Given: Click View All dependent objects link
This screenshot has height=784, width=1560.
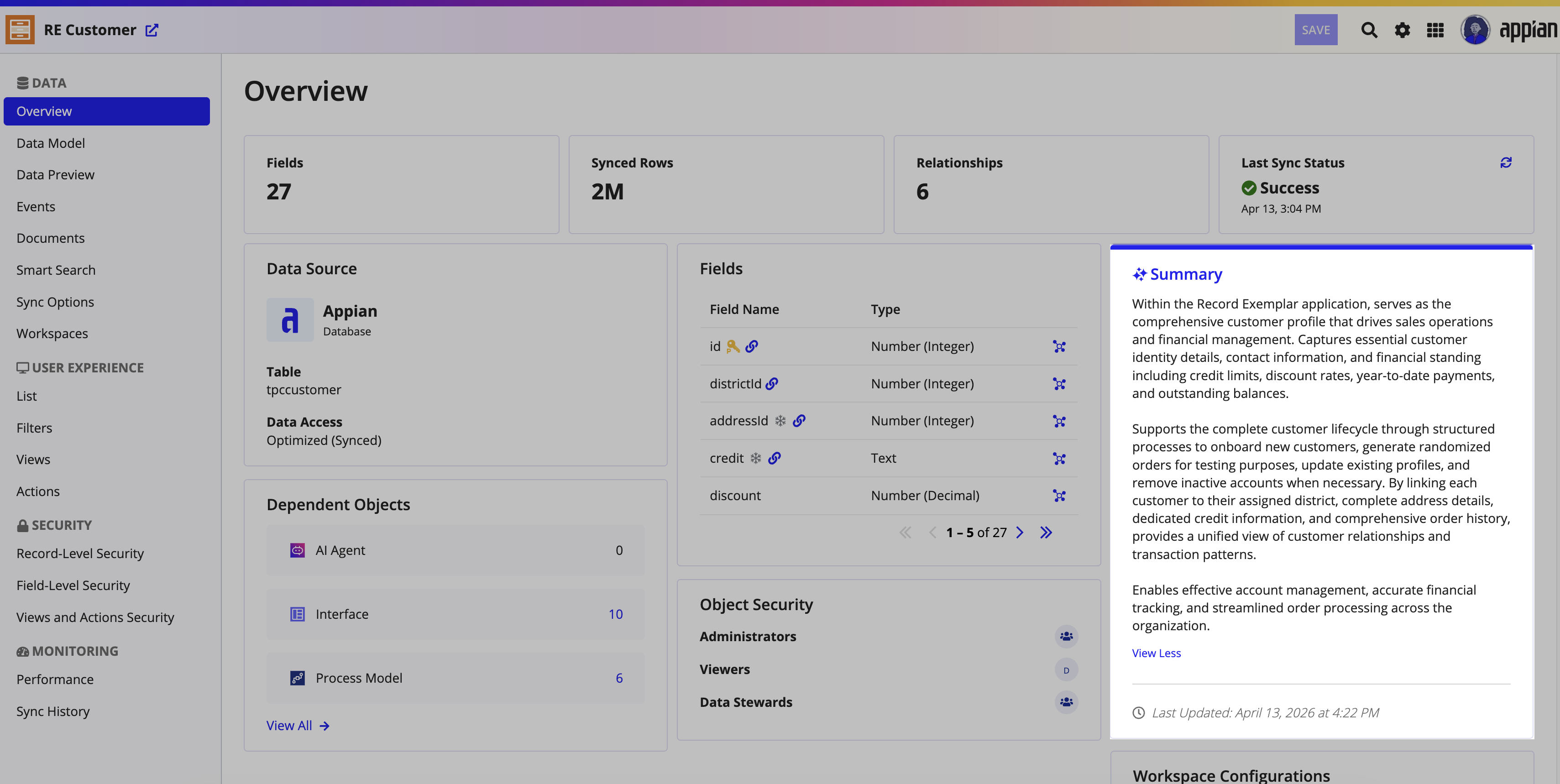Looking at the screenshot, I should pyautogui.click(x=297, y=725).
